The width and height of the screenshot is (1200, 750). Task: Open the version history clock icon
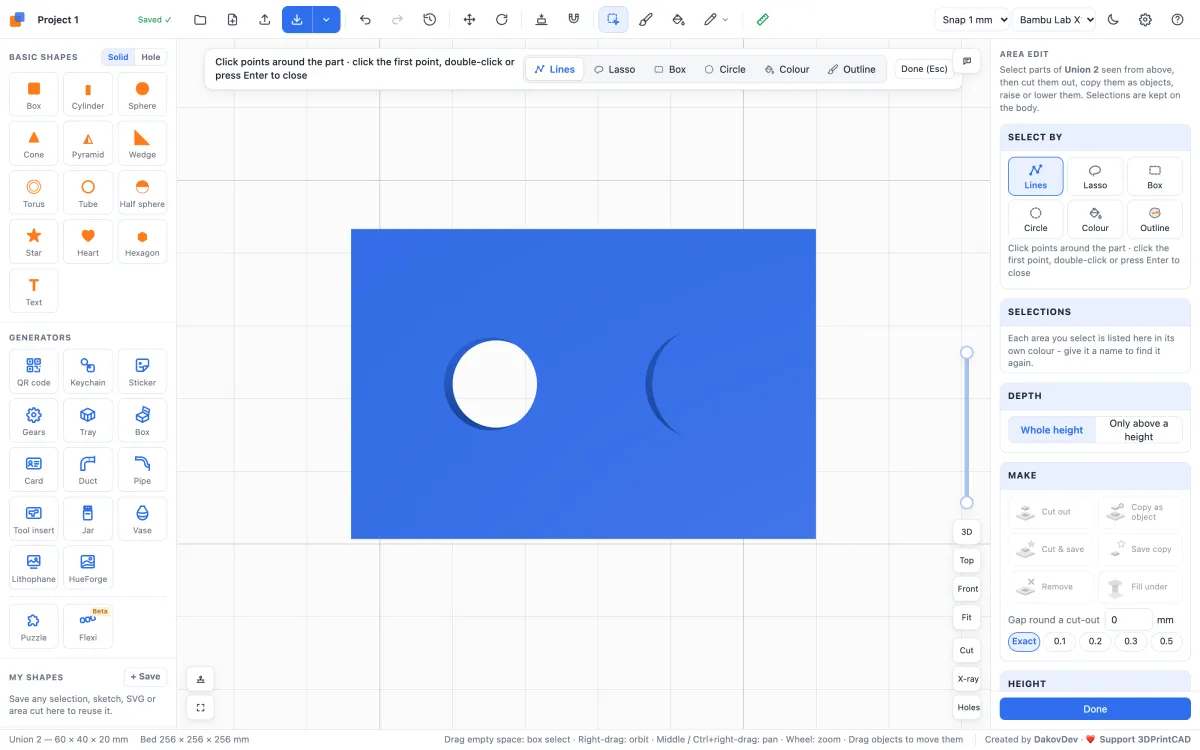[x=429, y=20]
